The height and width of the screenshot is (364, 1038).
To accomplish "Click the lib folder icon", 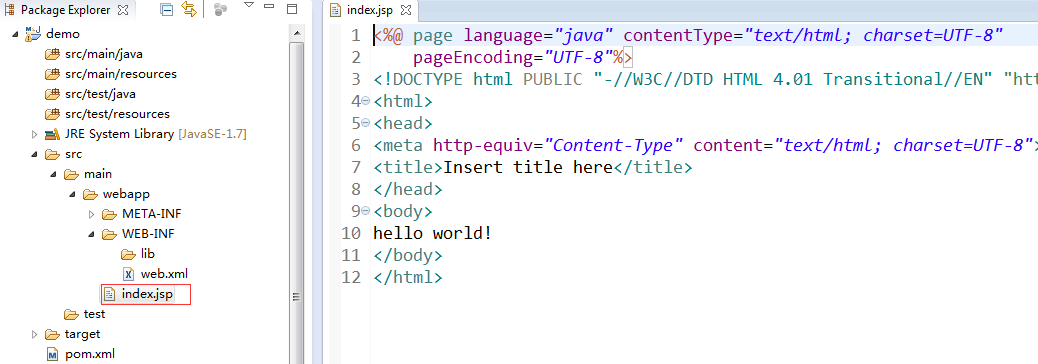I will (128, 254).
